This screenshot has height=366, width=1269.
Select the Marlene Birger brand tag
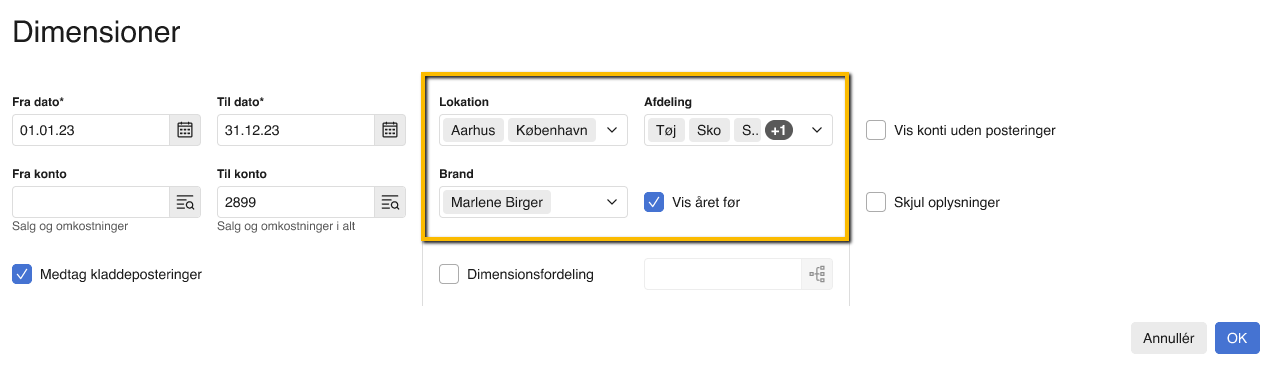click(x=497, y=202)
